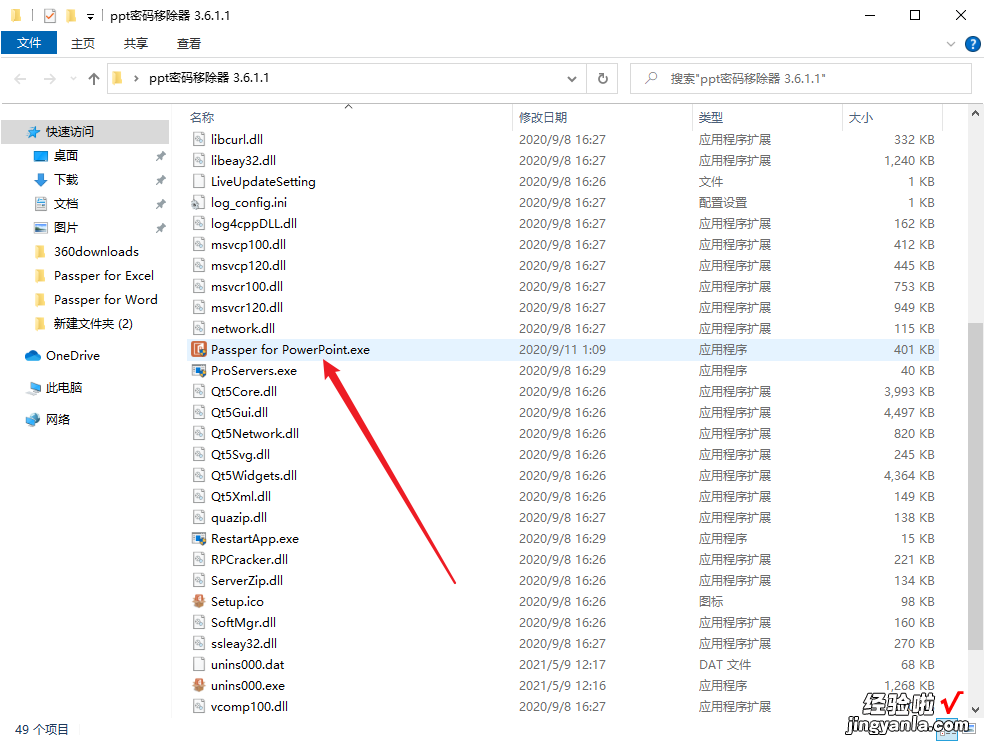Viewport: 985px width, 742px height.
Task: Switch to the 主页 (Home) ribbon tab
Action: click(x=83, y=43)
